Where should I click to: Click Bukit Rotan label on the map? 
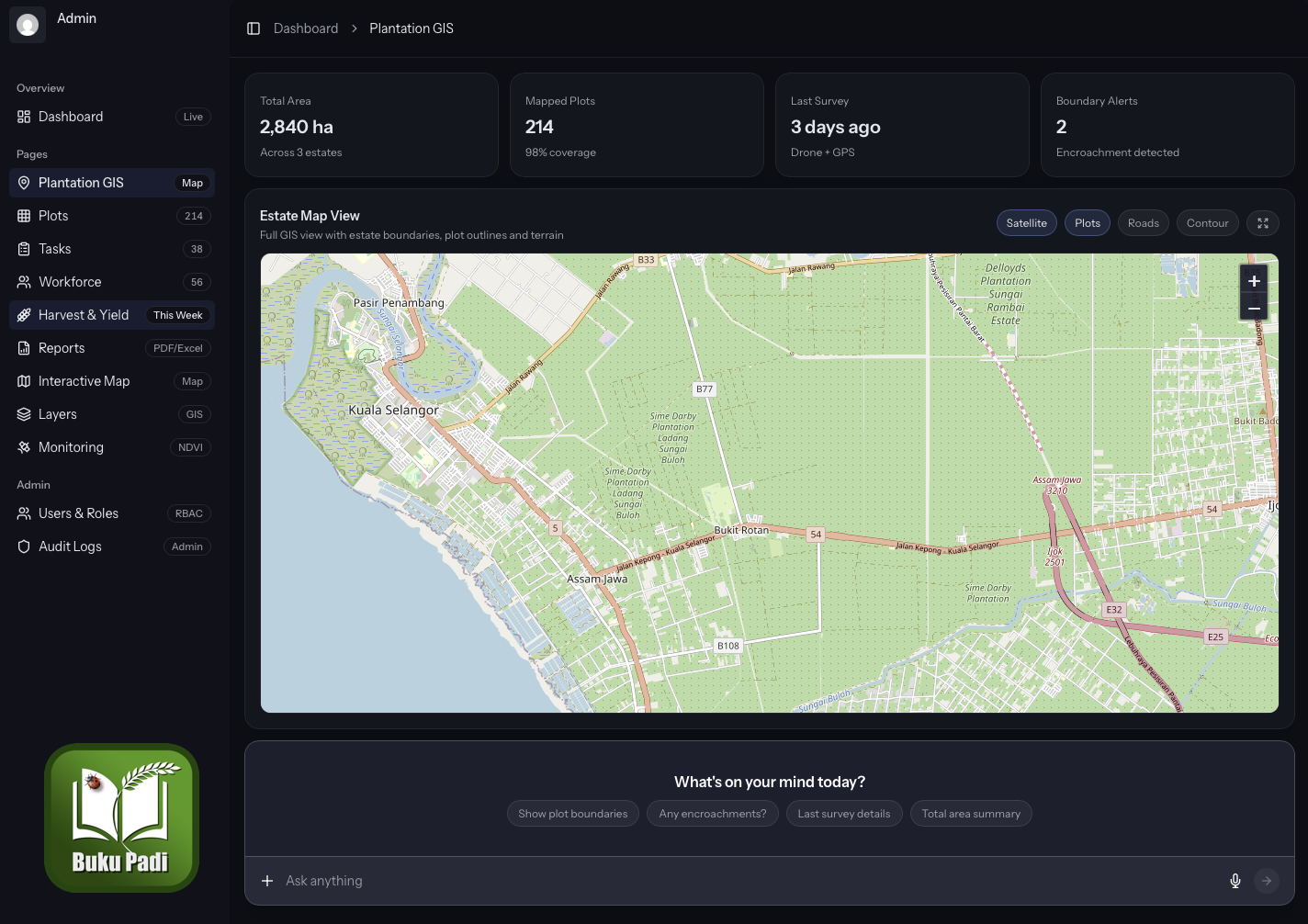coord(741,530)
